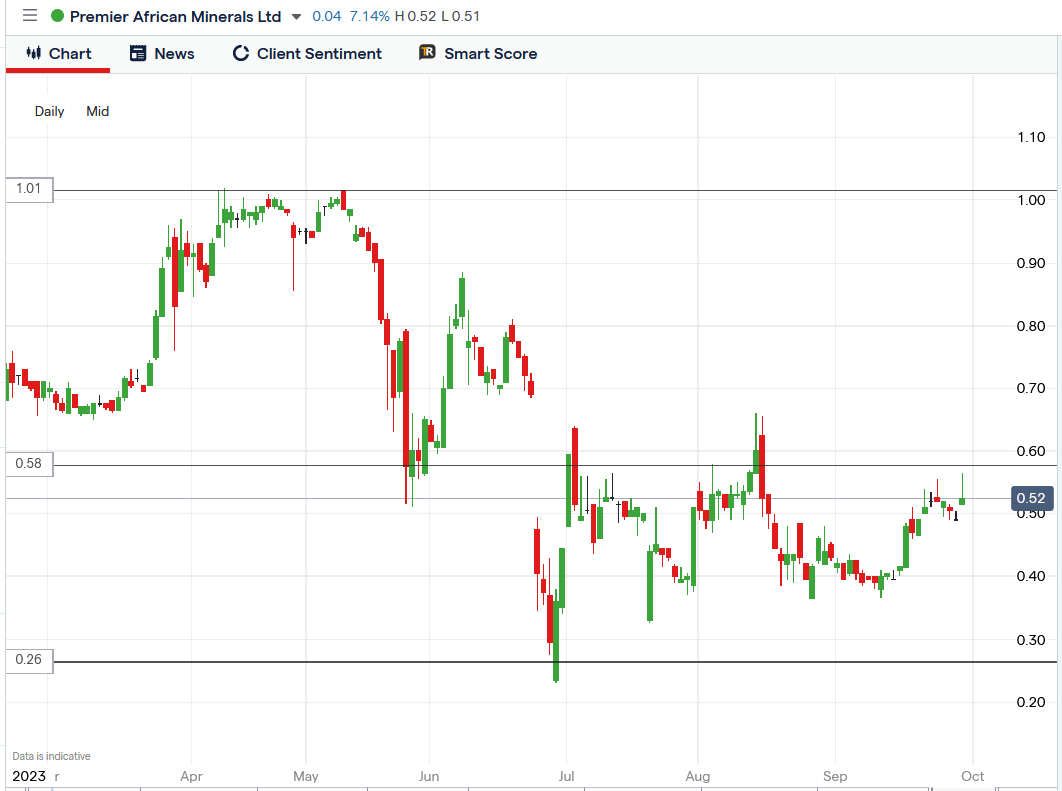
Task: Click the 0.20 price axis label
Action: click(x=1031, y=702)
